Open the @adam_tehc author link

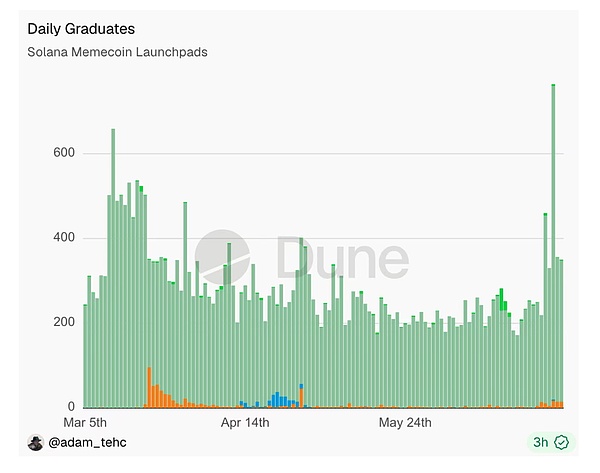(87, 443)
